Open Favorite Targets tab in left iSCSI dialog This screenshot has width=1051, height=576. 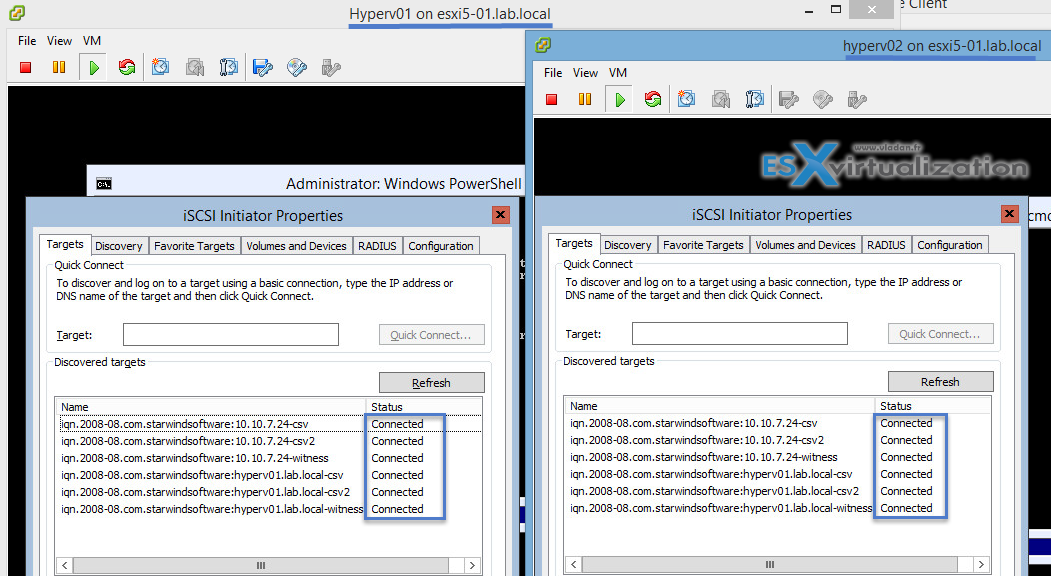[x=194, y=246]
